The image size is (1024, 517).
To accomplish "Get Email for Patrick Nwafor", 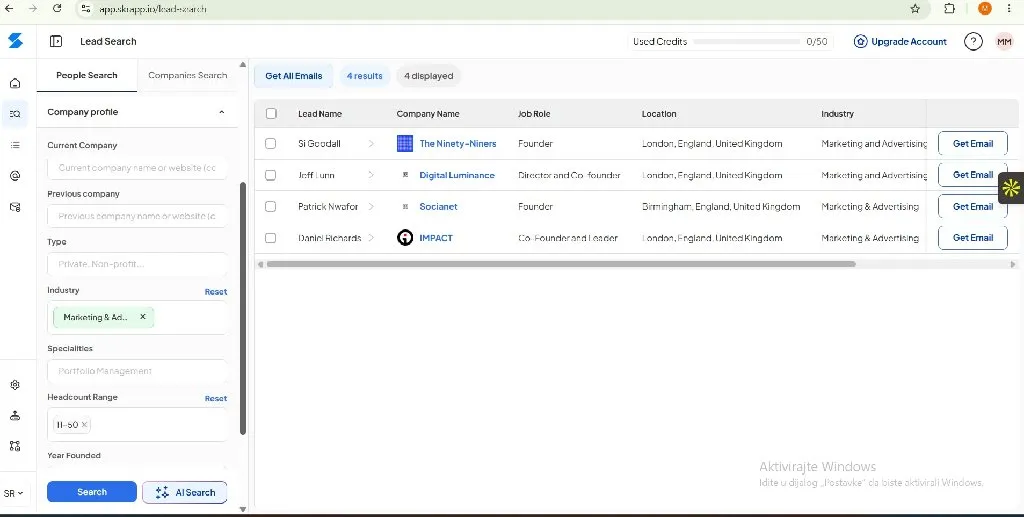I will pyautogui.click(x=972, y=206).
